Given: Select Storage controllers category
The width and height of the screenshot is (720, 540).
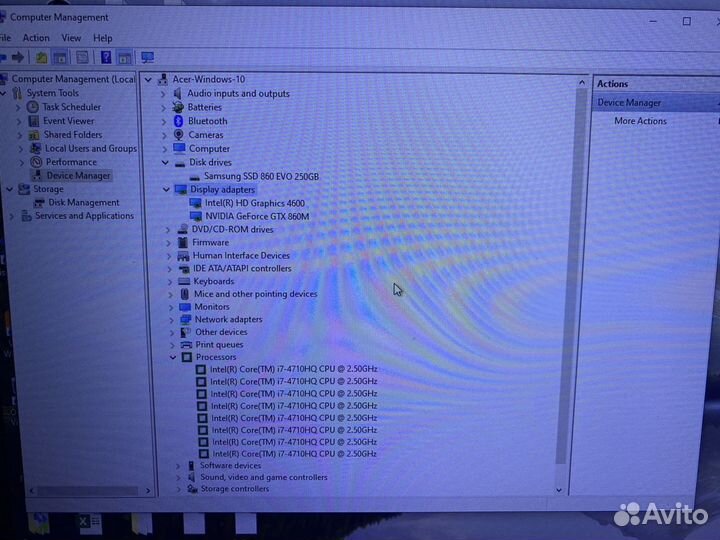Looking at the screenshot, I should [235, 489].
